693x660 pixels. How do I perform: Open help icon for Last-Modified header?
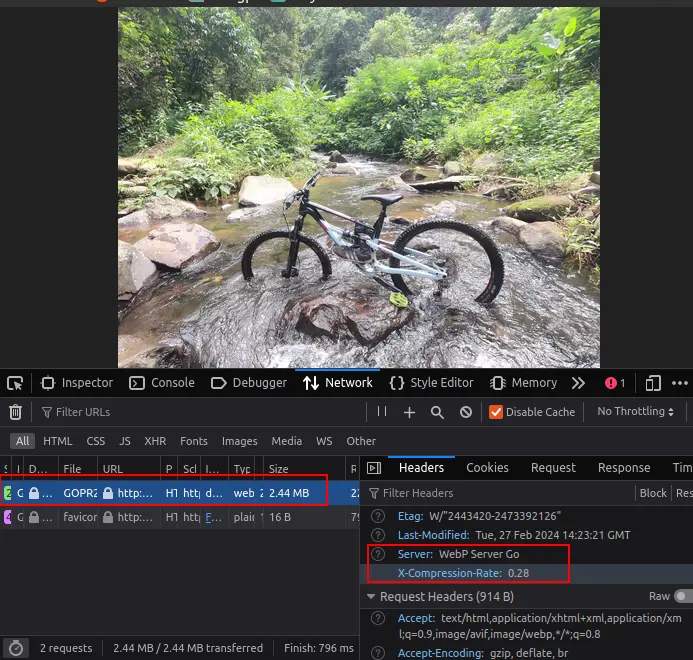378,535
